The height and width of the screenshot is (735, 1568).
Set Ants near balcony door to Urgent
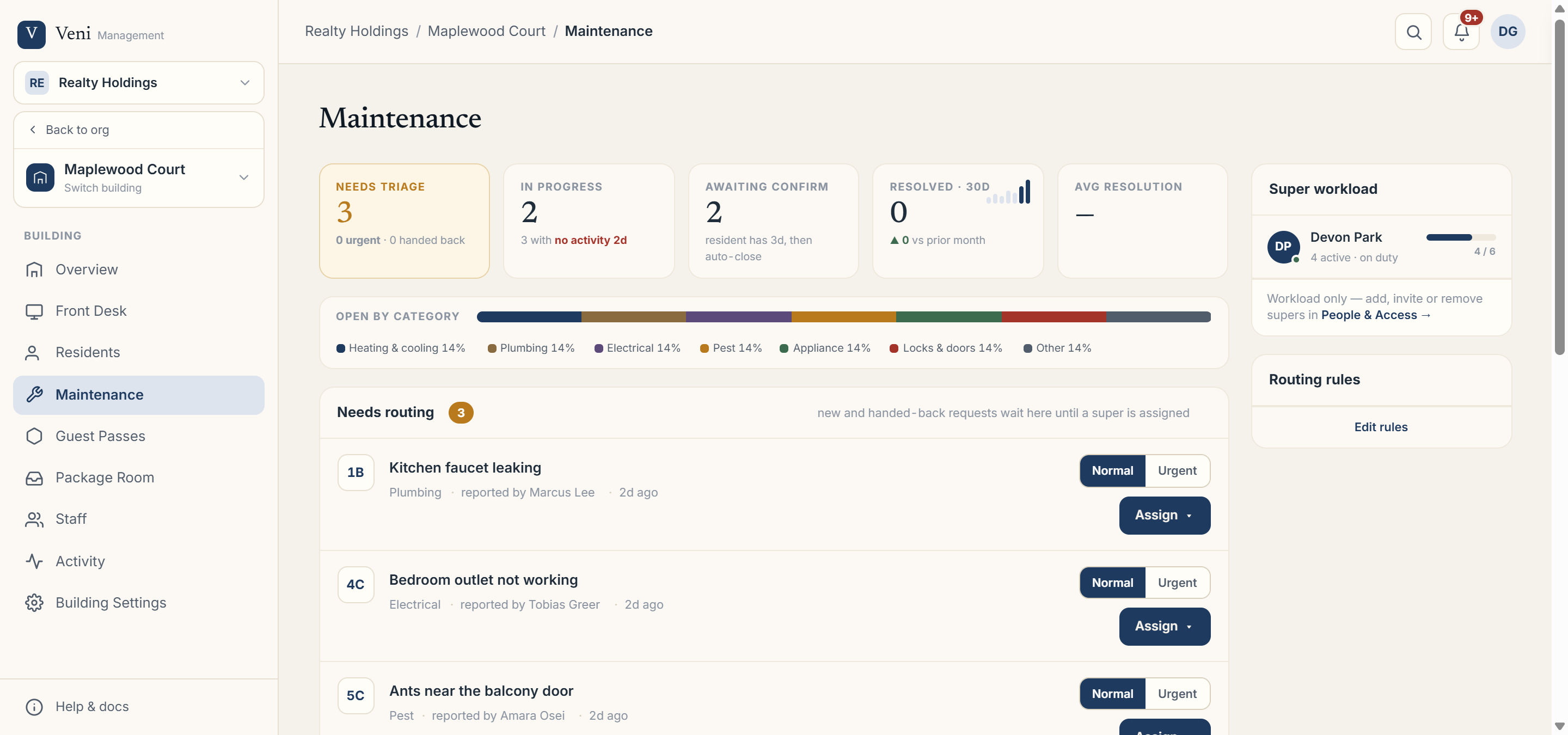[1177, 694]
